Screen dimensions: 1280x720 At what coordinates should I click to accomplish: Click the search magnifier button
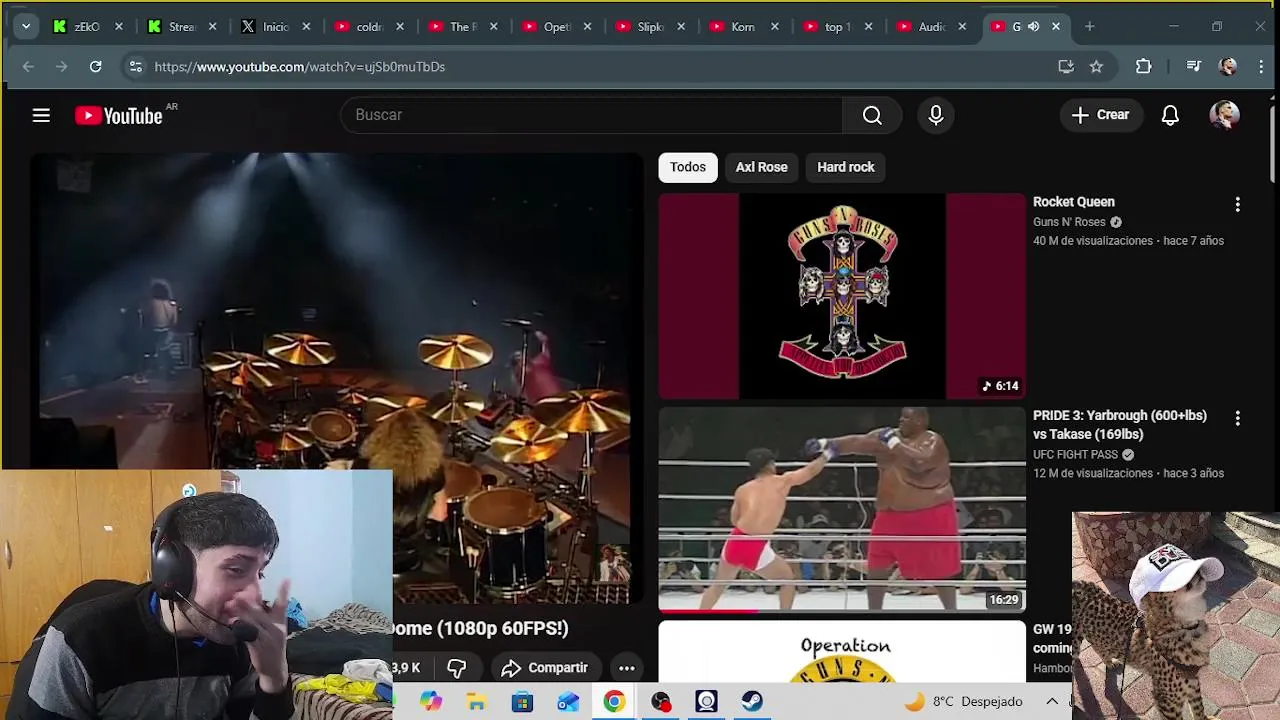(x=872, y=115)
